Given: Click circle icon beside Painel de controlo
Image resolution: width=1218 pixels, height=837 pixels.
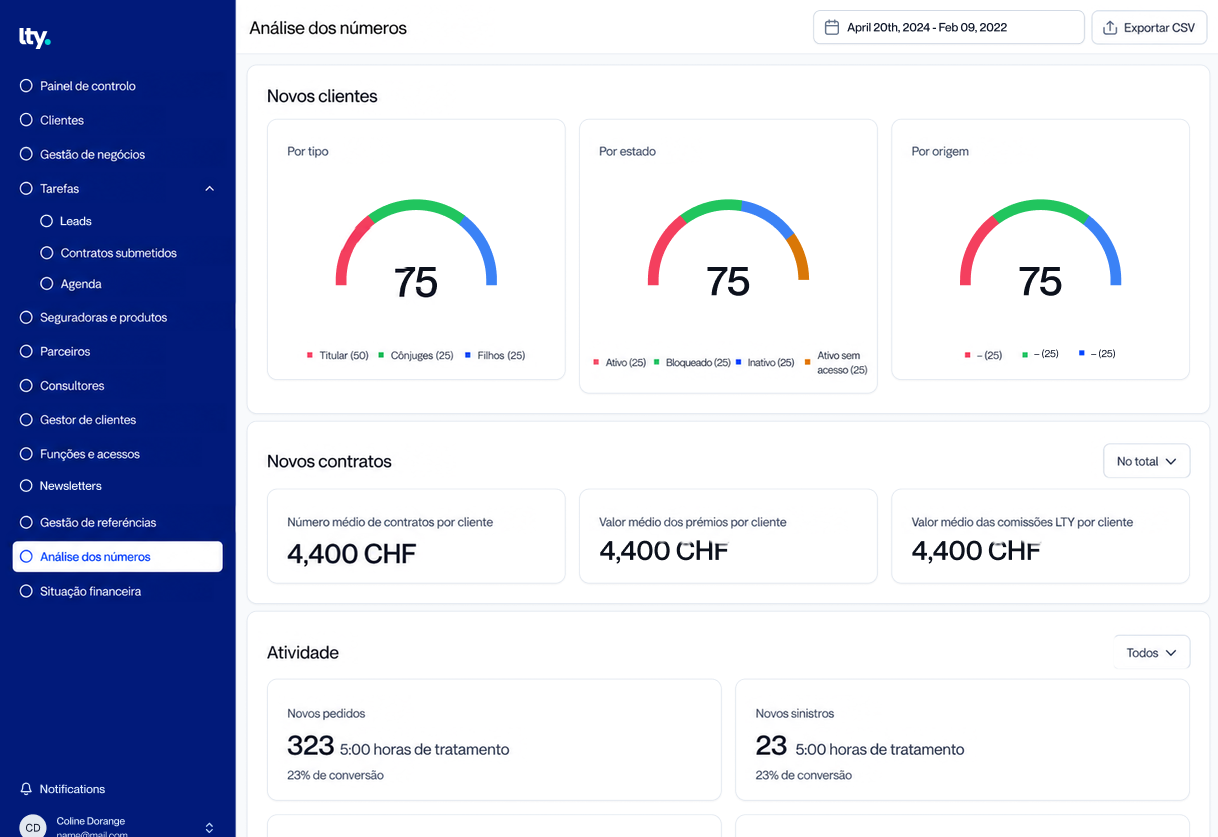Looking at the screenshot, I should pos(27,86).
